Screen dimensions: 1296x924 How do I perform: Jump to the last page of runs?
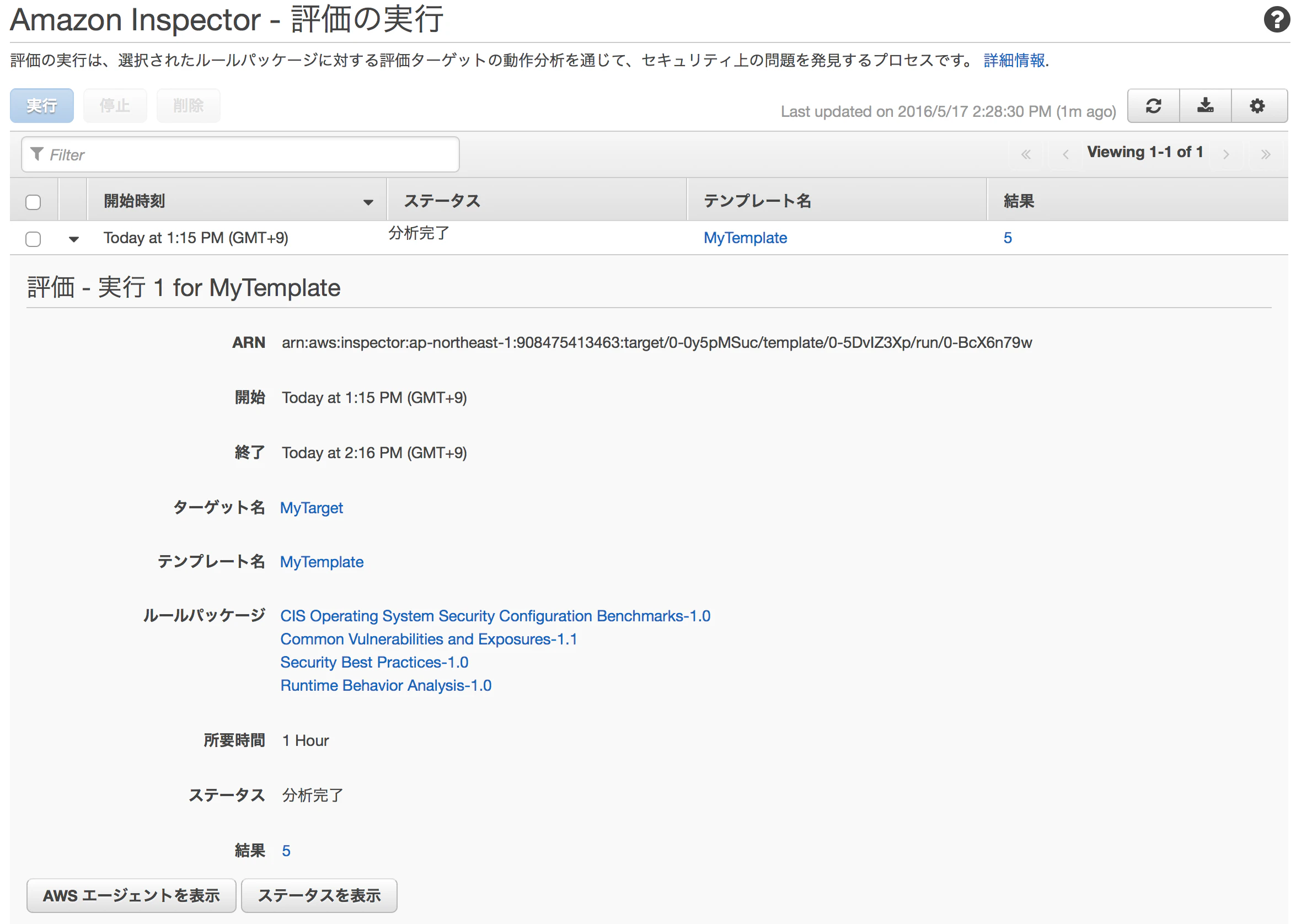[1266, 154]
